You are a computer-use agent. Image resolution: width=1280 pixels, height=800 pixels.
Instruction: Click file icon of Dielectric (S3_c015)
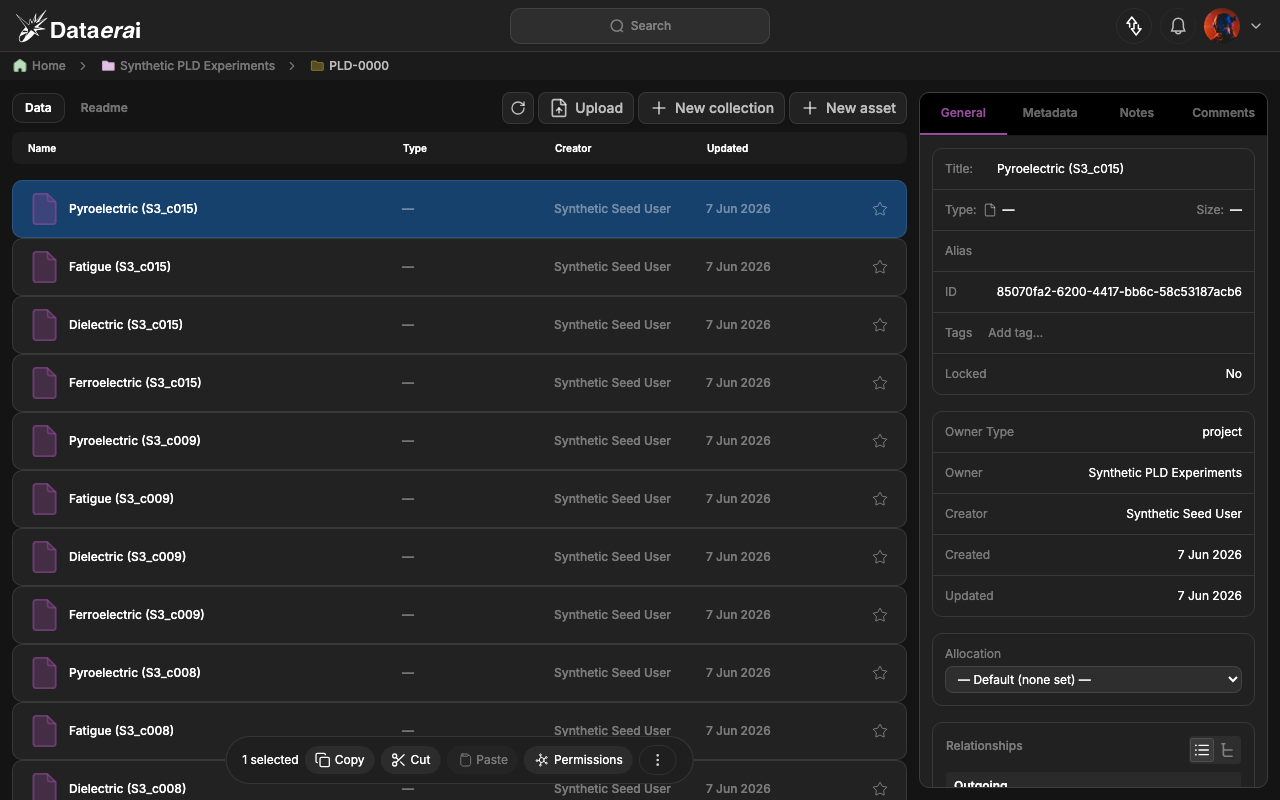click(x=45, y=325)
